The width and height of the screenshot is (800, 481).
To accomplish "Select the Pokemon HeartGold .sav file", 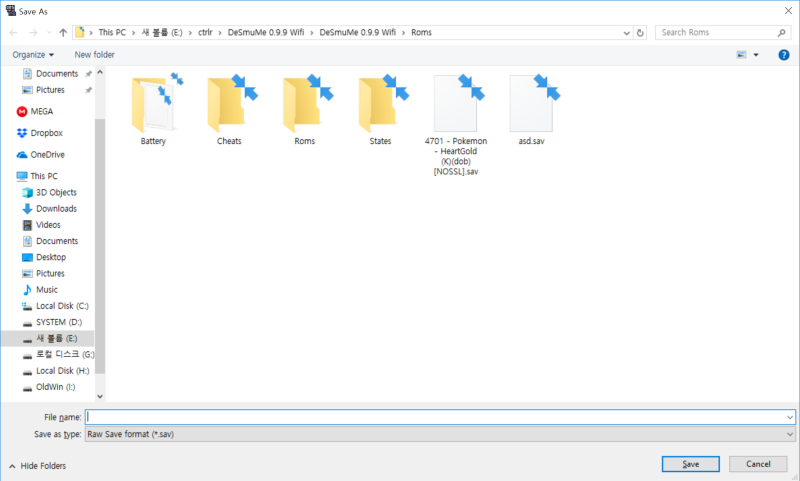I will click(x=456, y=125).
